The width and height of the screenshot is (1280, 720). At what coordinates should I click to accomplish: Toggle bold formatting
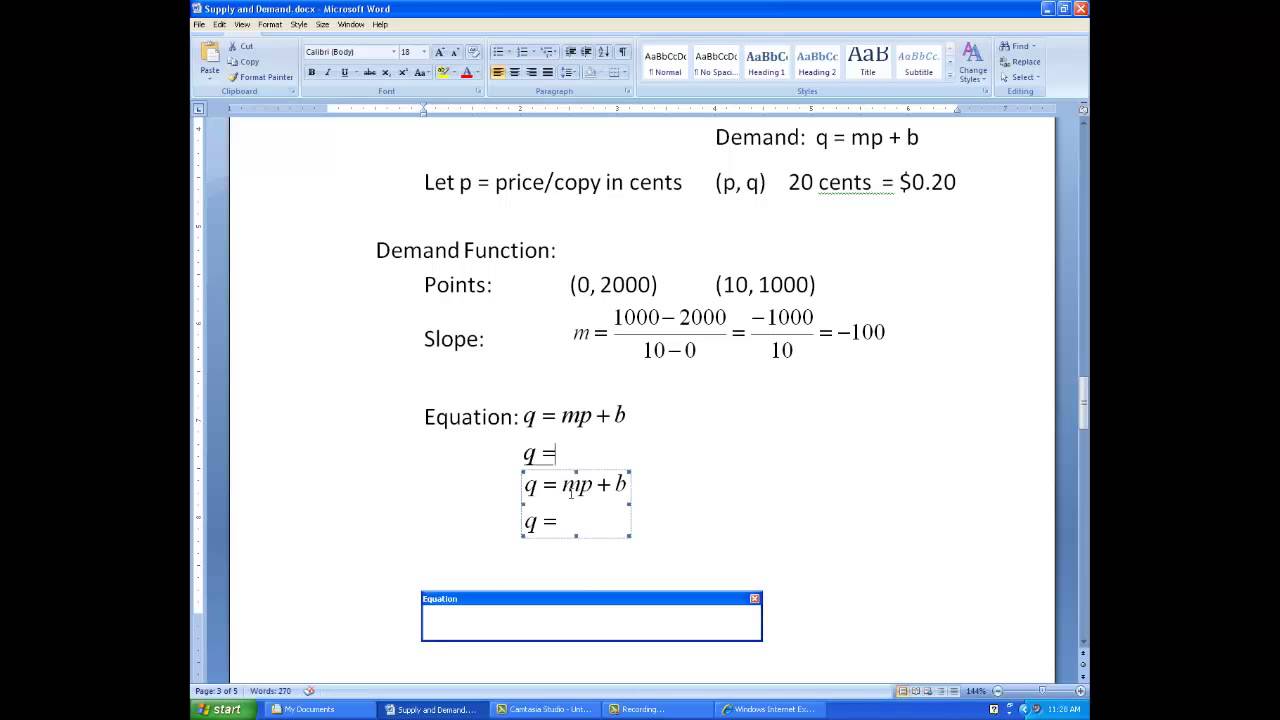pyautogui.click(x=312, y=72)
